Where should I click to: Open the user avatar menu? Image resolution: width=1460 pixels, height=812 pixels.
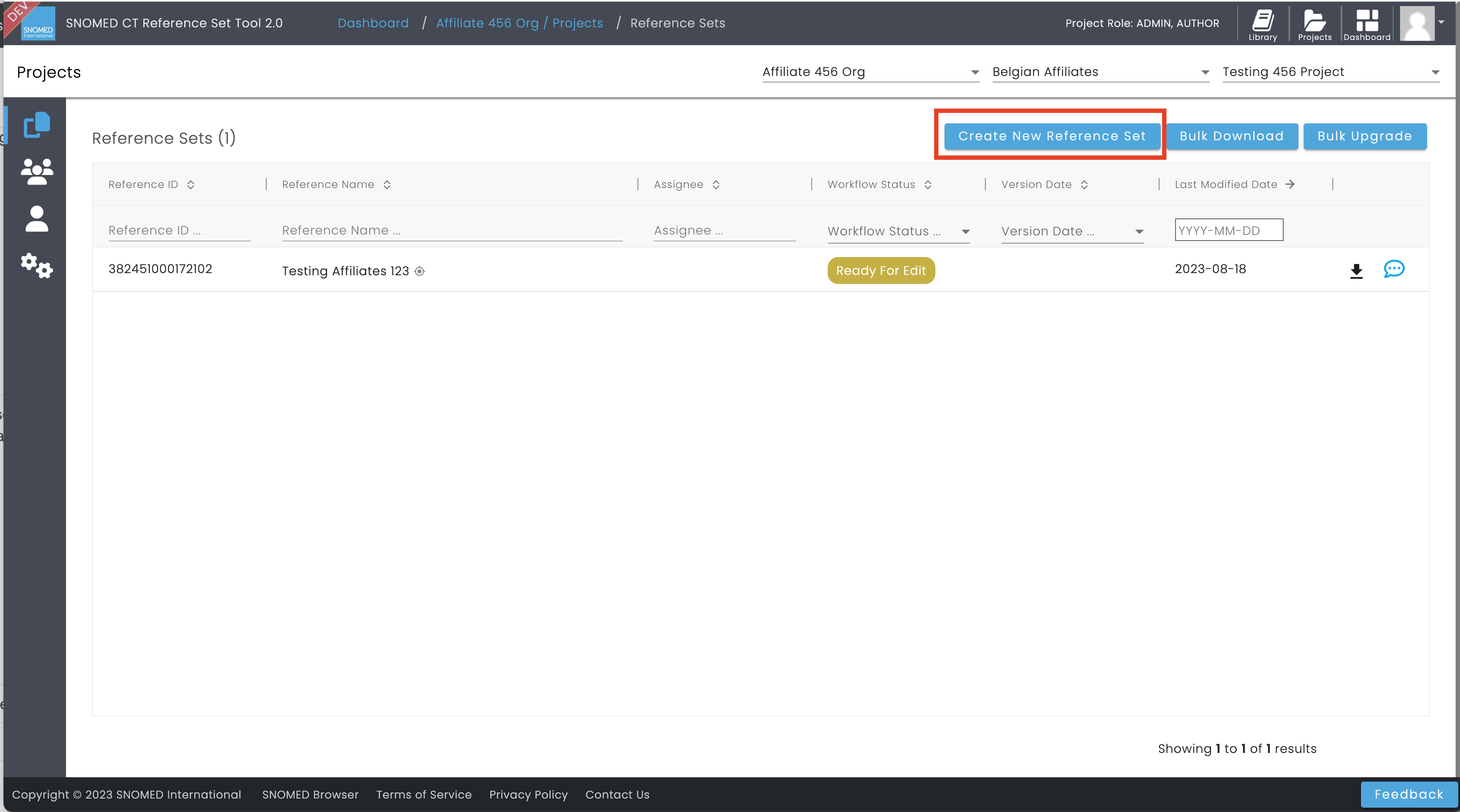(x=1417, y=23)
